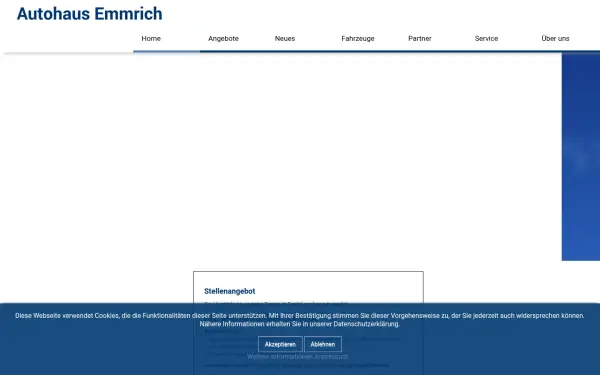Image resolution: width=600 pixels, height=375 pixels.
Task: Click the blue banner image at right
Action: (x=580, y=157)
